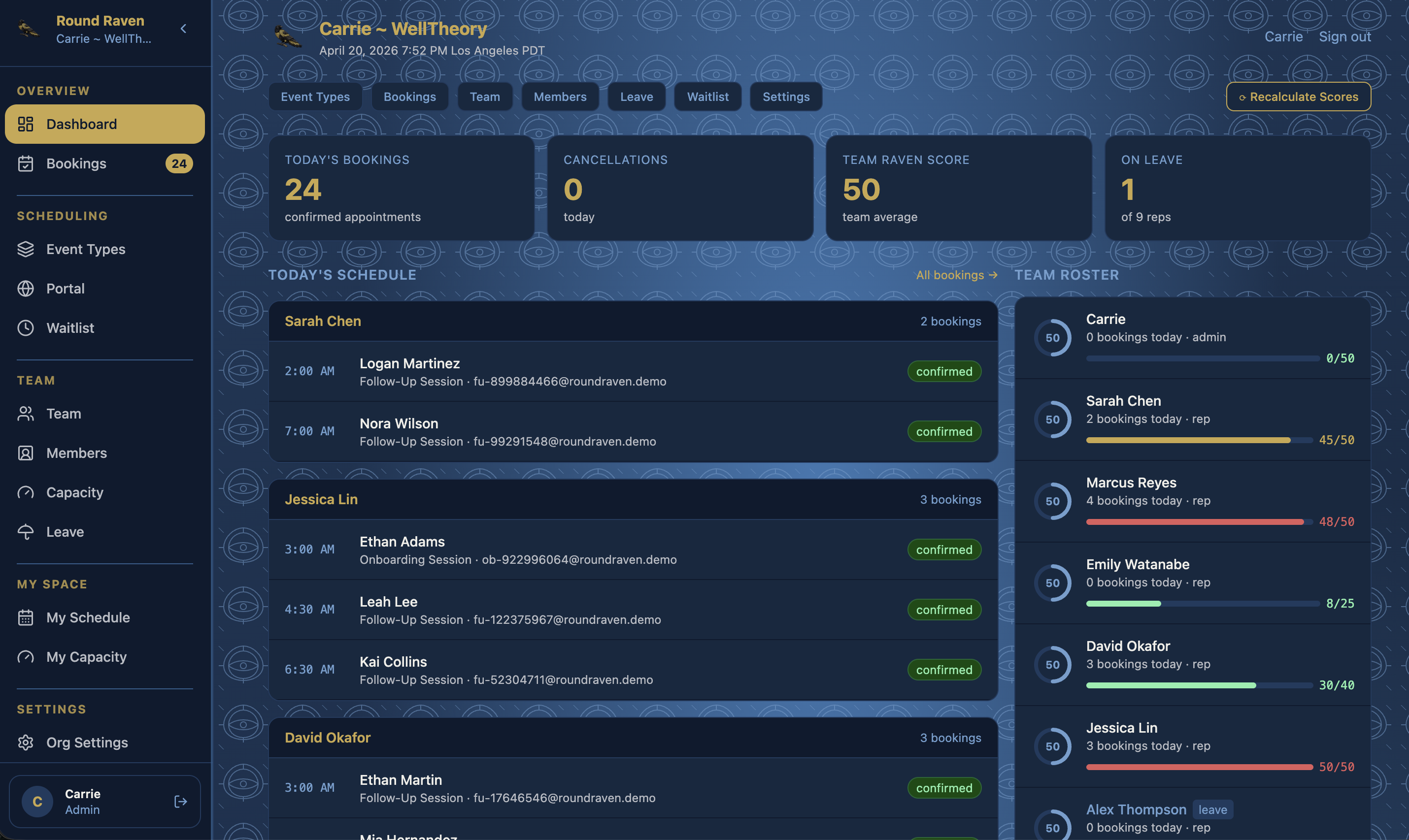Click the "3 bookings" count in Jessica Lin's header
The image size is (1409, 840).
[x=950, y=499]
